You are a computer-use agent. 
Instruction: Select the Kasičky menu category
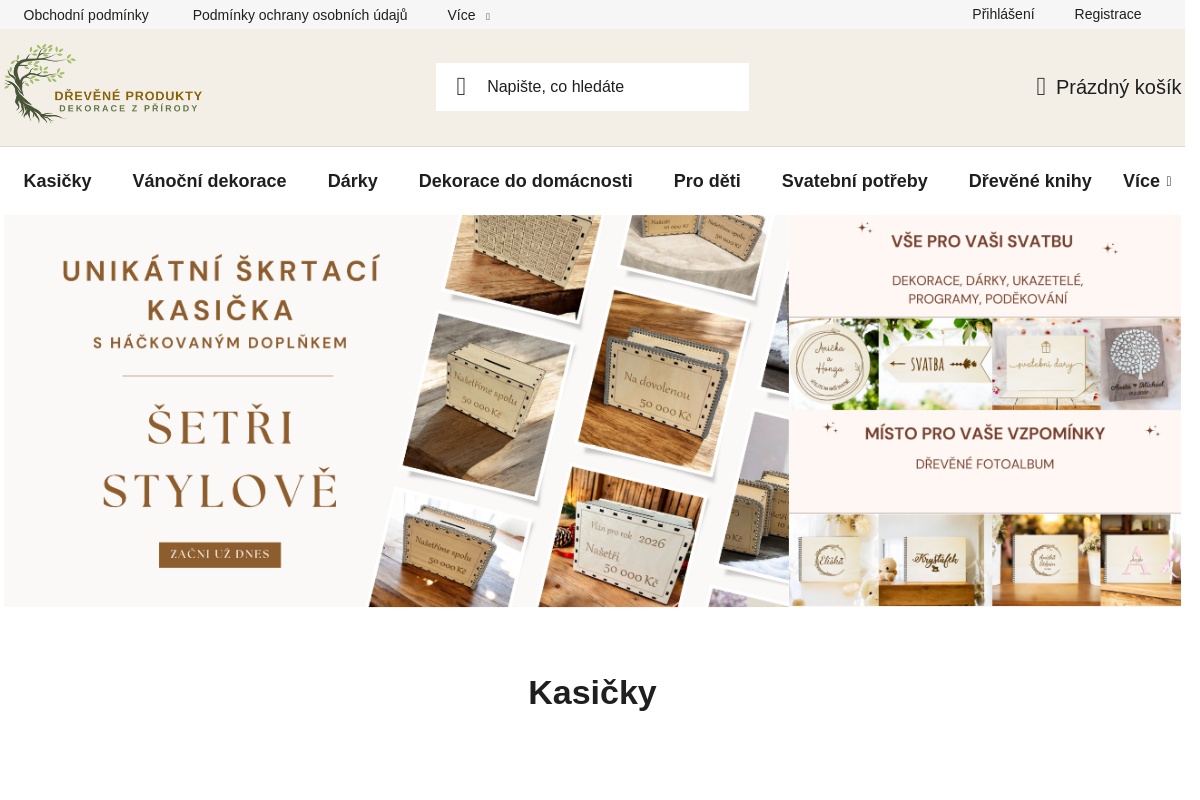[x=57, y=181]
